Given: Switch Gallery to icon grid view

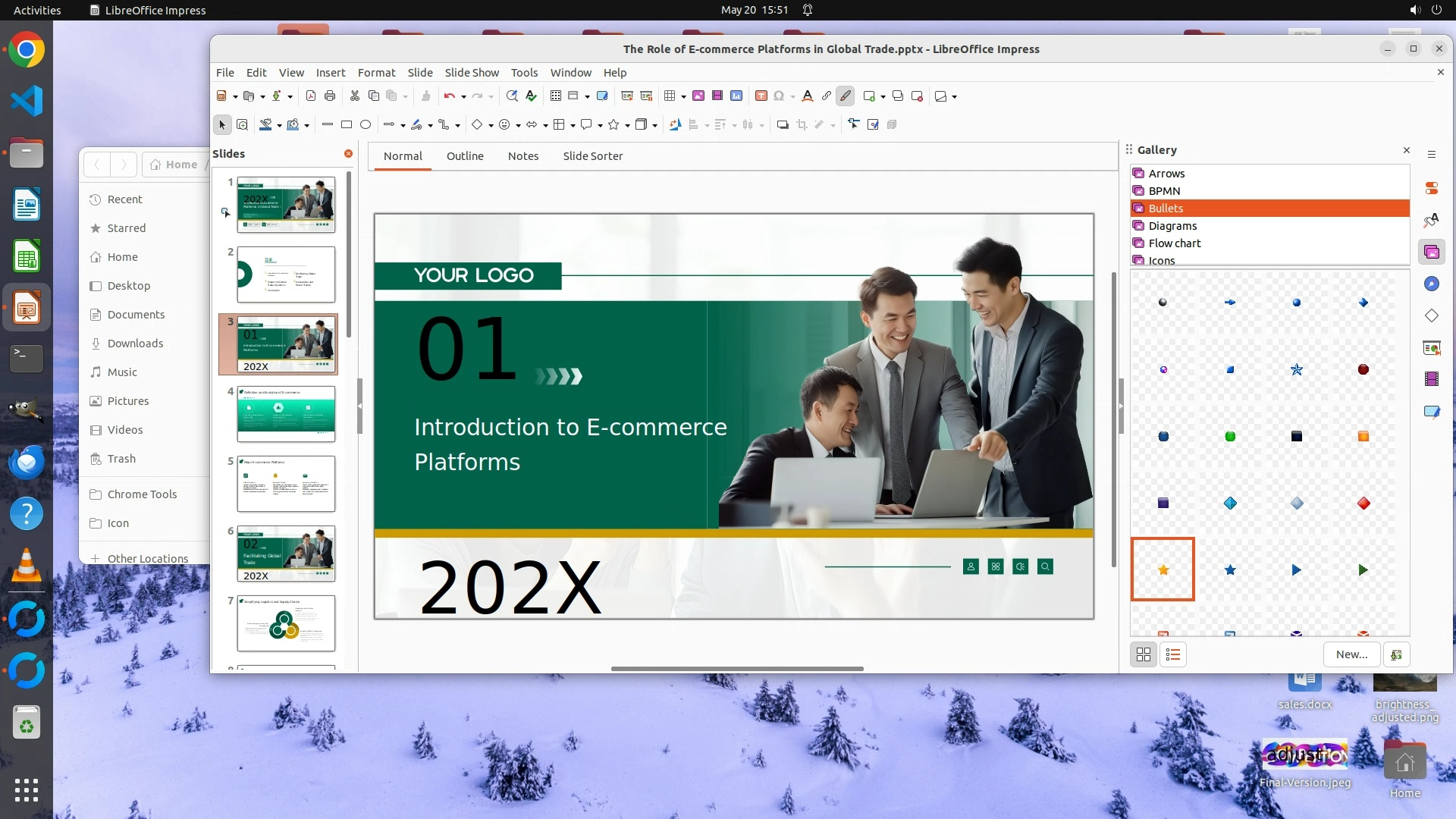Looking at the screenshot, I should point(1144,654).
